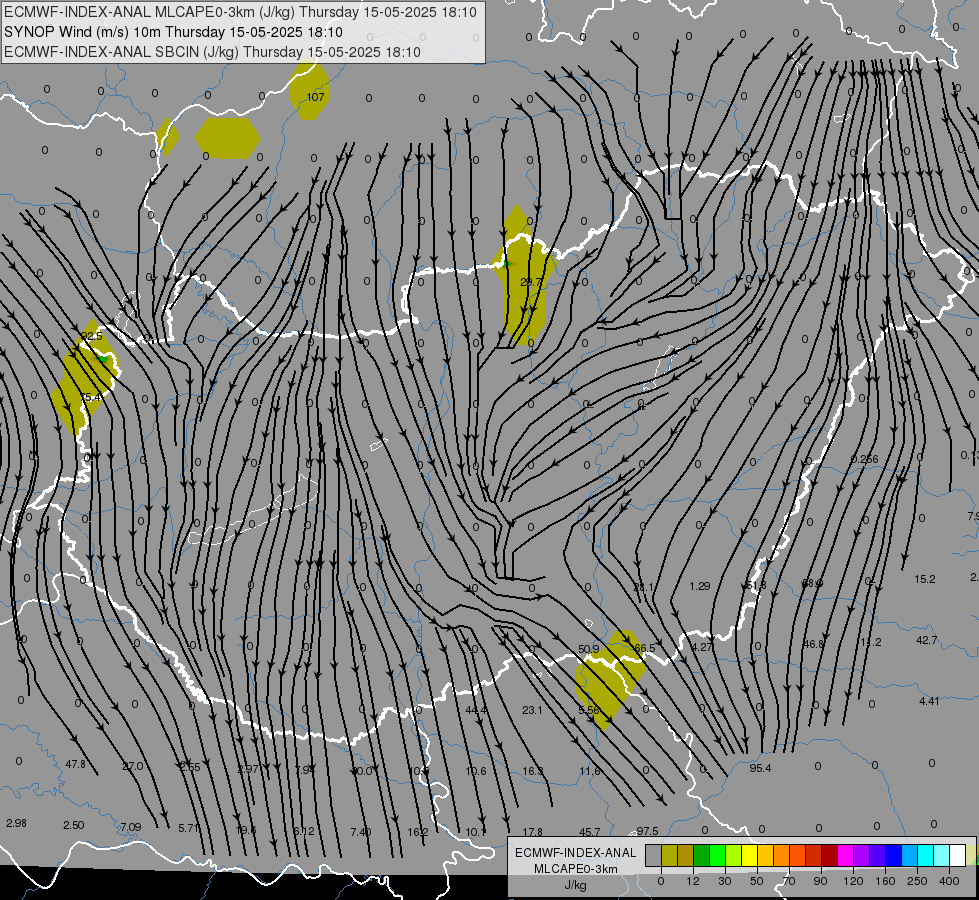Click the map value 107

point(315,97)
